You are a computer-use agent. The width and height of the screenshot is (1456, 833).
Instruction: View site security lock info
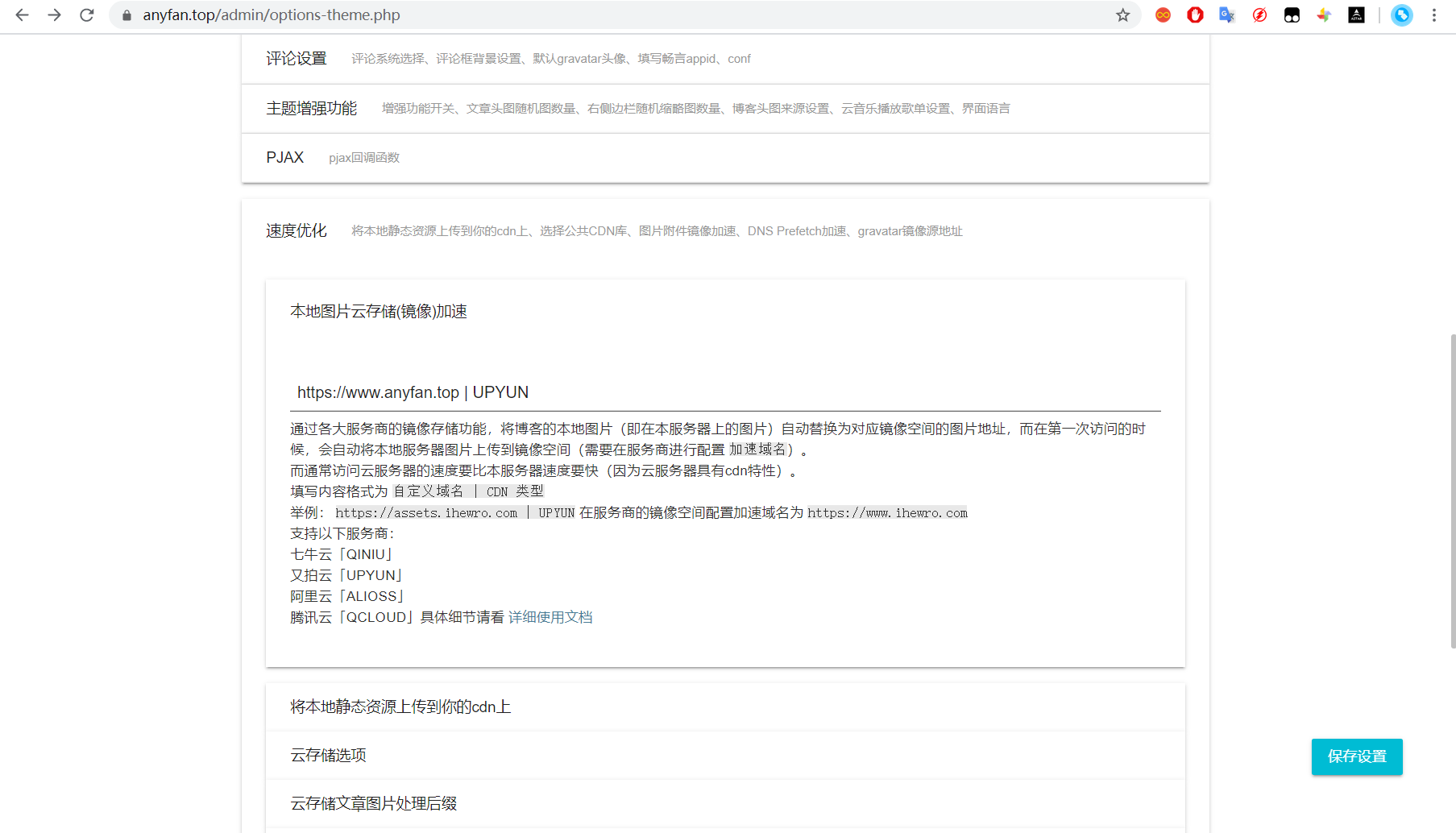point(127,15)
